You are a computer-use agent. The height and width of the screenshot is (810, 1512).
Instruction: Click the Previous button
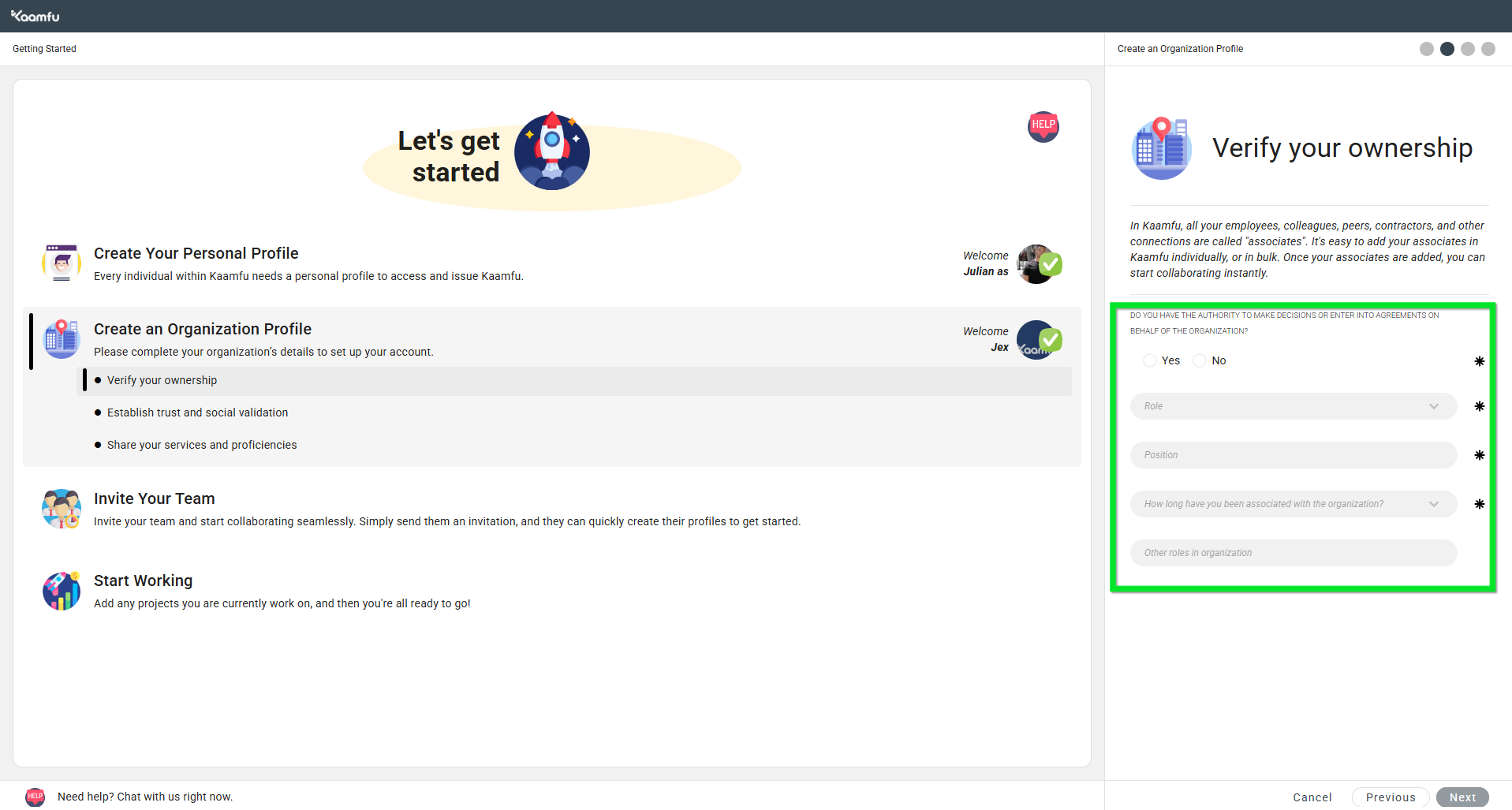(x=1390, y=797)
